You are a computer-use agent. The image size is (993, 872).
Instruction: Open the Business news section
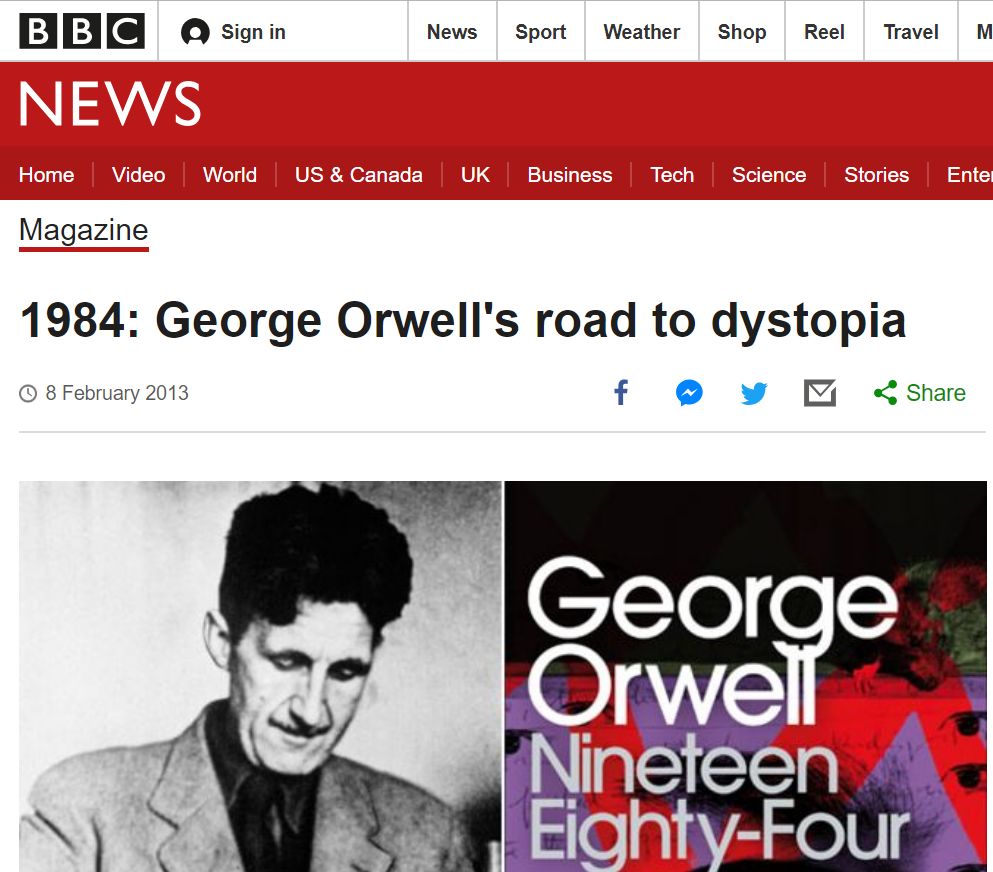tap(570, 175)
